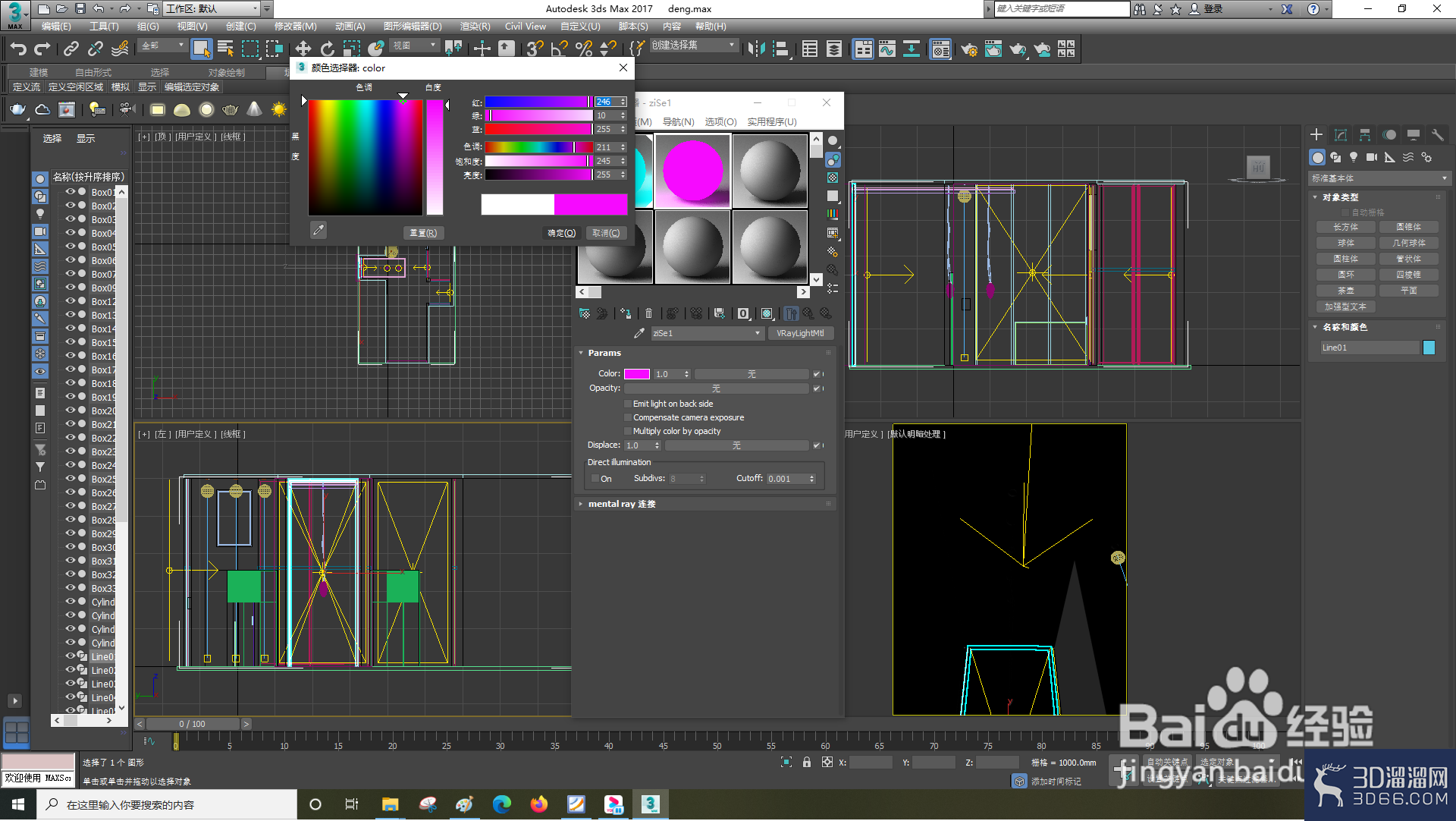Viewport: 1456px width, 821px height.
Task: Click the Mirror tool icon
Action: tap(756, 49)
